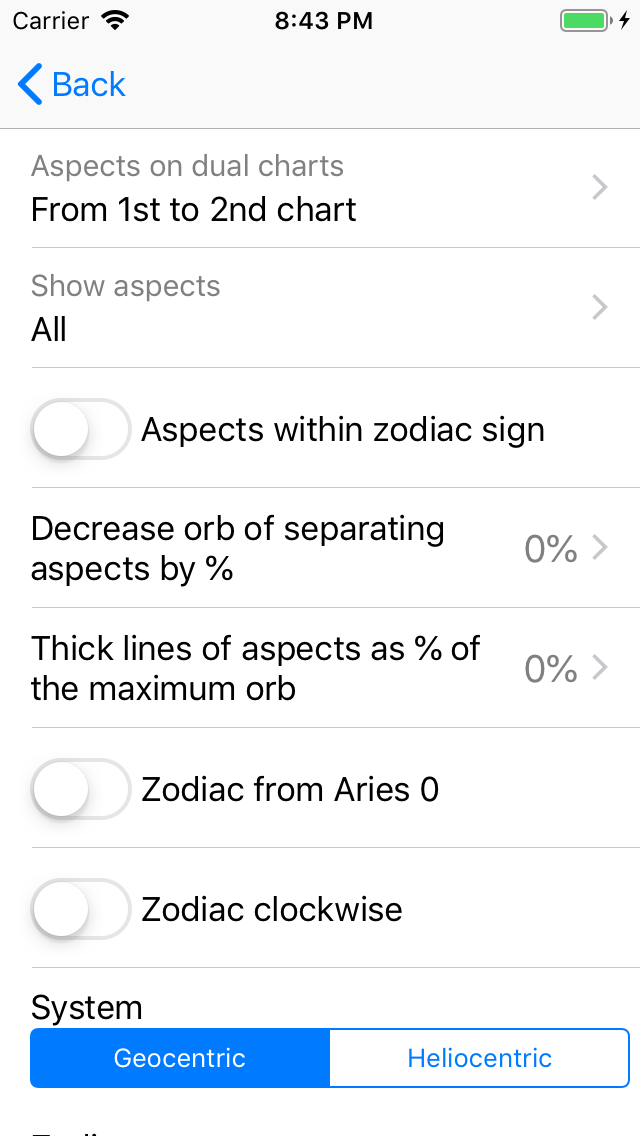Turn on Zodiac clockwise switch
The width and height of the screenshot is (640, 1136).
tap(81, 909)
